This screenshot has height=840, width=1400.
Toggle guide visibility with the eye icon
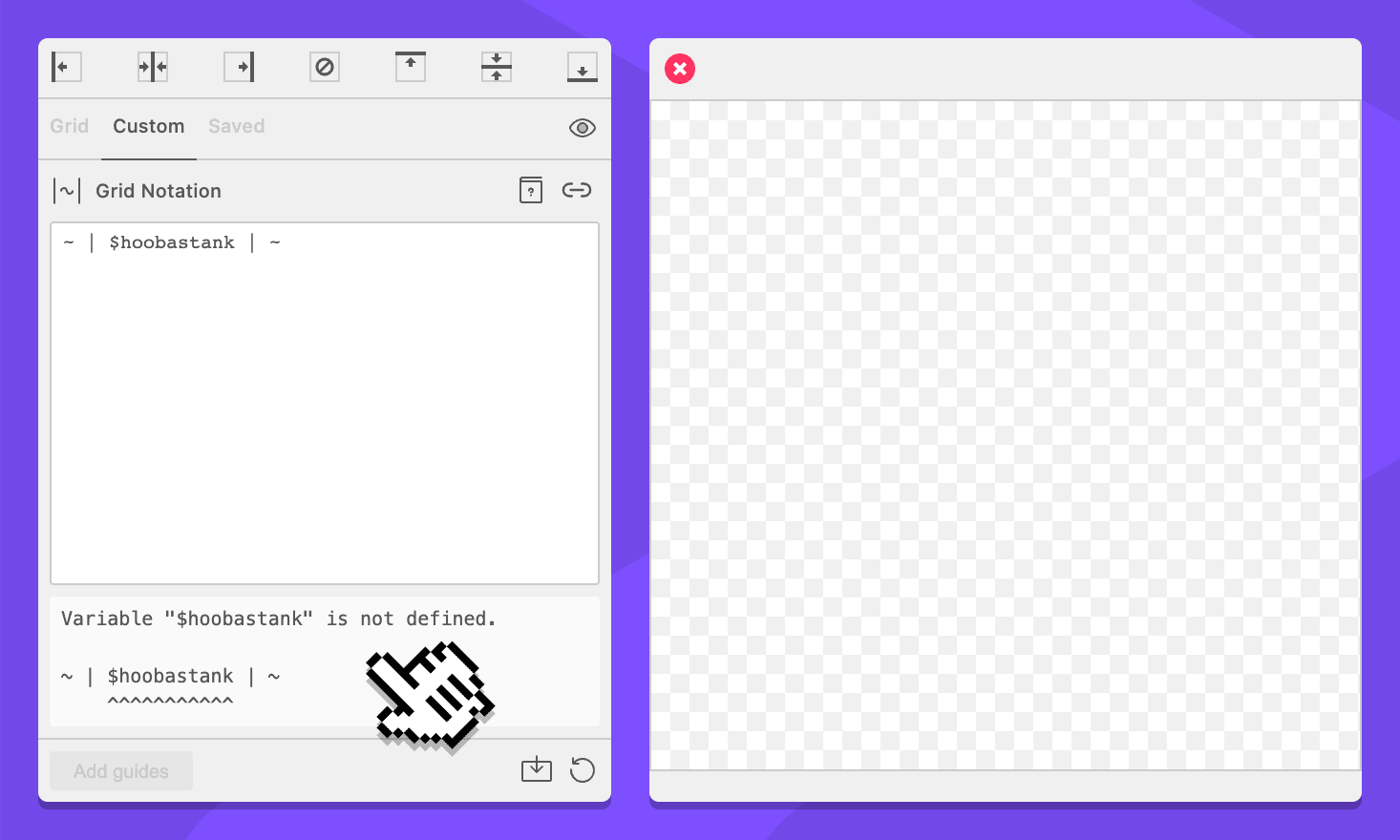(582, 128)
